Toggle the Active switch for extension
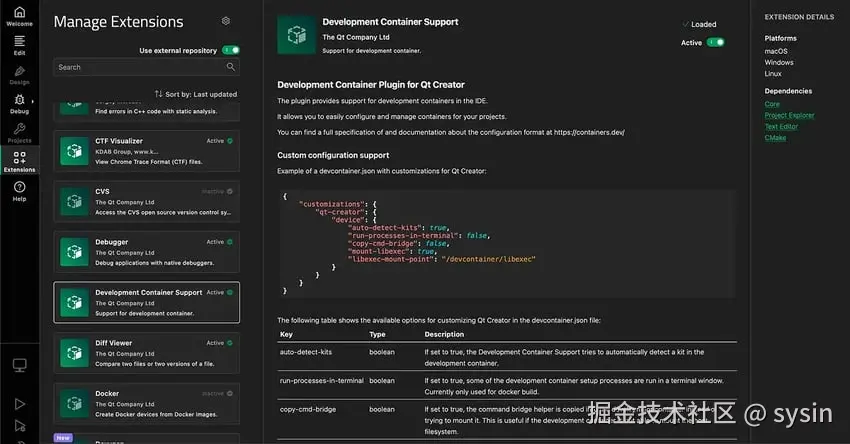 [716, 42]
